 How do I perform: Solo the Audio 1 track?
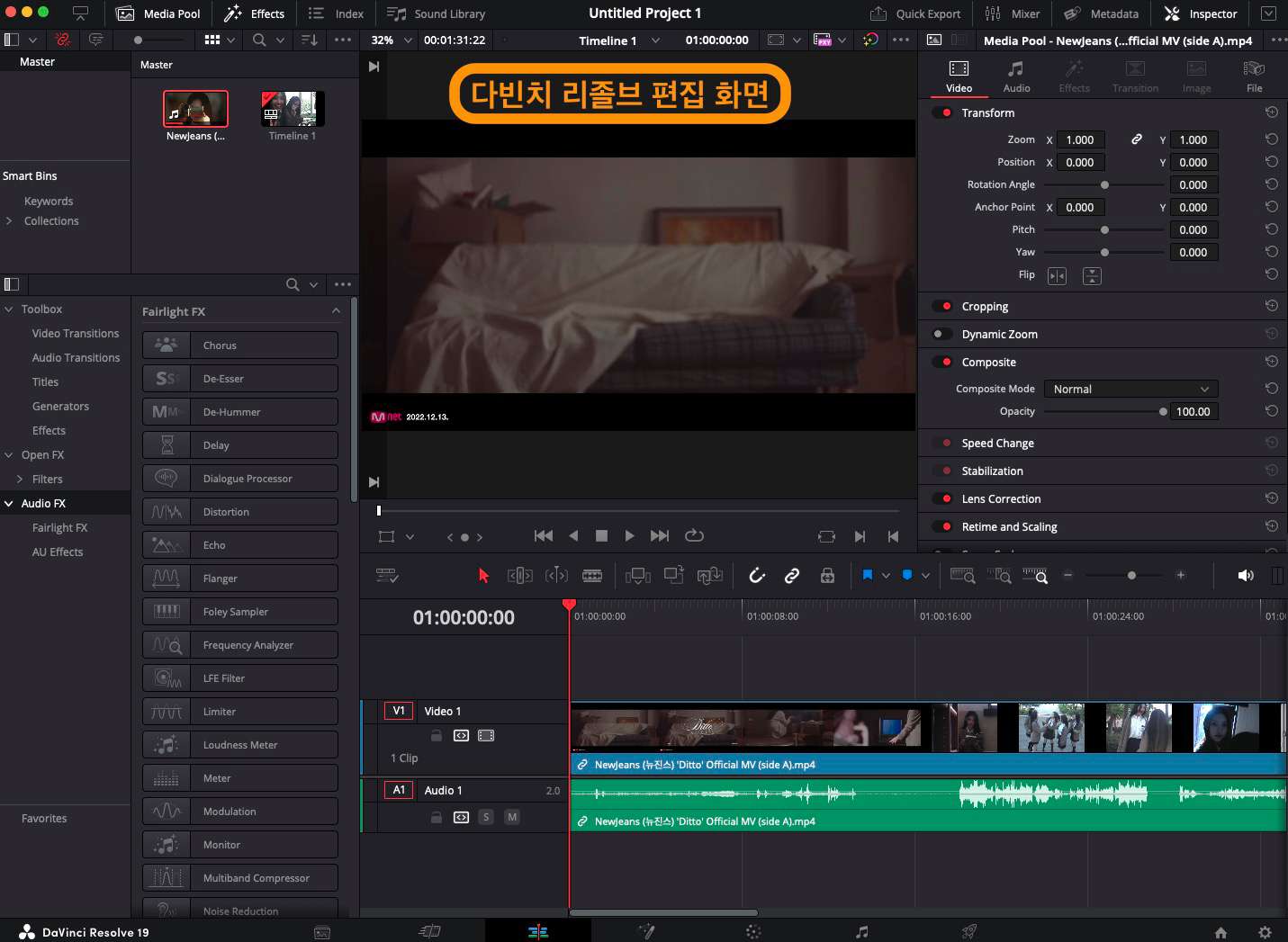486,817
